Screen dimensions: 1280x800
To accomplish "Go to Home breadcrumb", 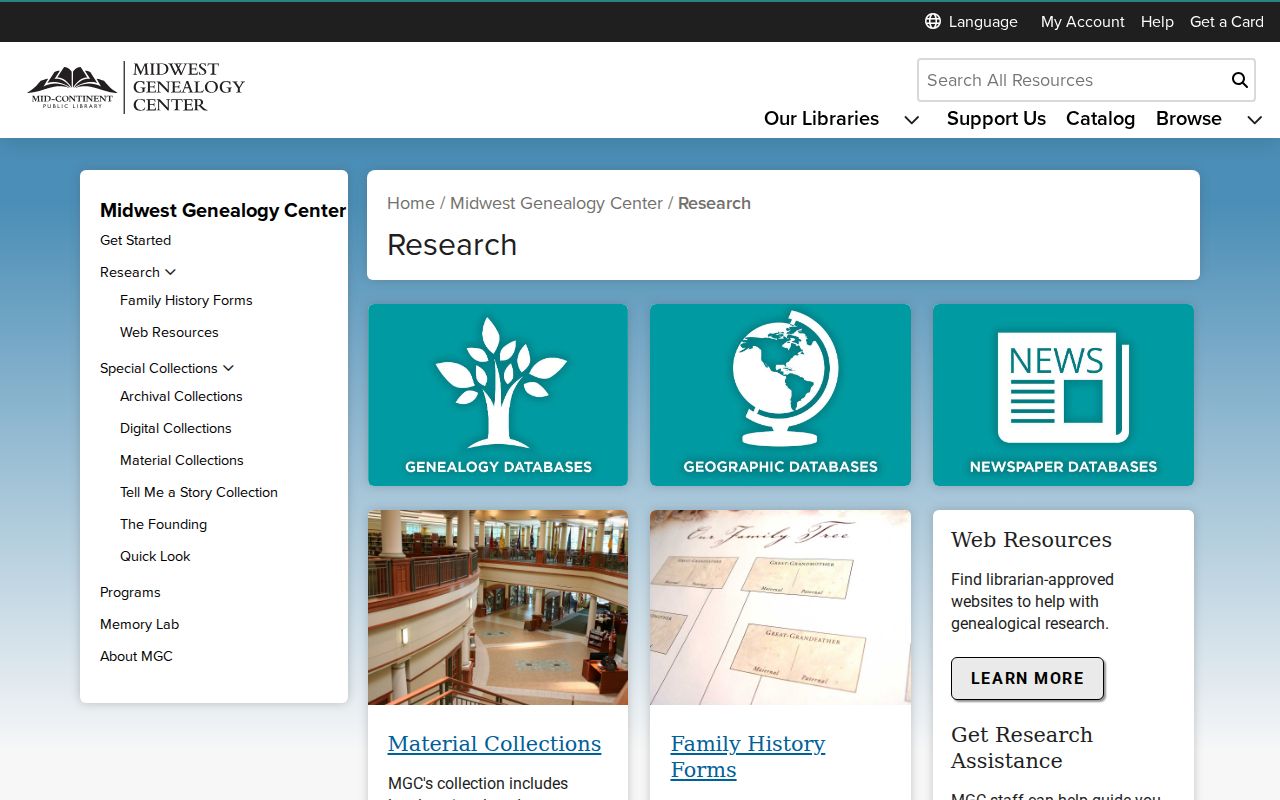I will [411, 203].
